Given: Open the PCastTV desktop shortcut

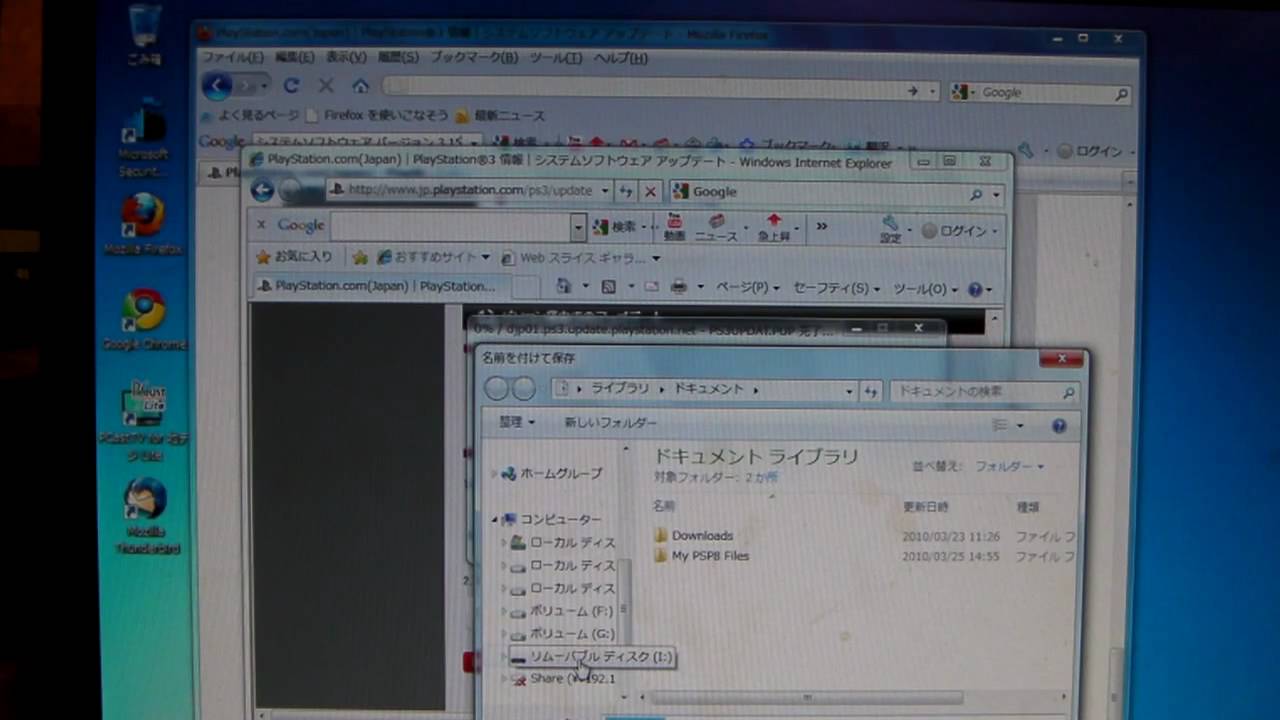Looking at the screenshot, I should (143, 420).
